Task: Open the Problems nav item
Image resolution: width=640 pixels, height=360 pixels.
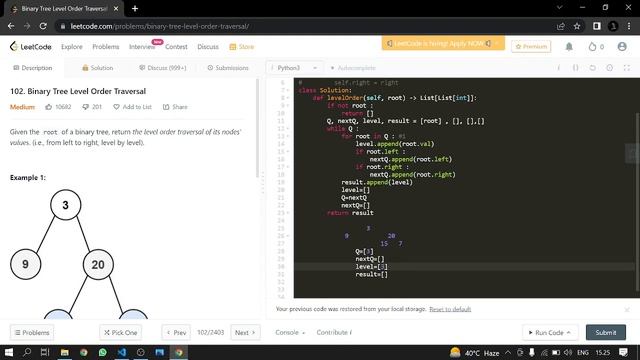Action: point(106,47)
